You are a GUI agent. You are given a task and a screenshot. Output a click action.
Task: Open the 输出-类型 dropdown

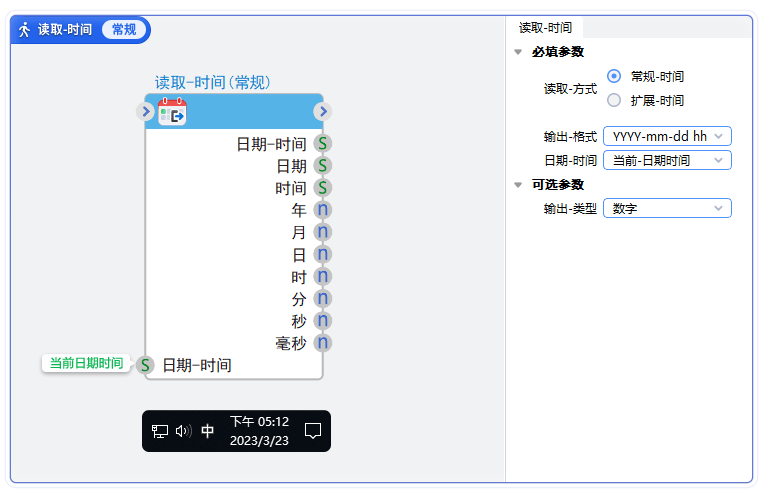(667, 208)
